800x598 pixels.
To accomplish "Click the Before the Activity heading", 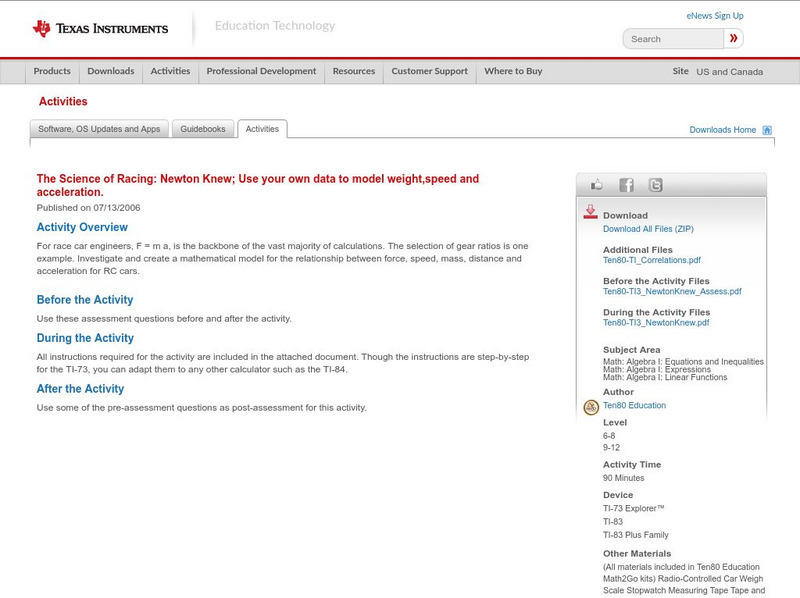I will [85, 300].
